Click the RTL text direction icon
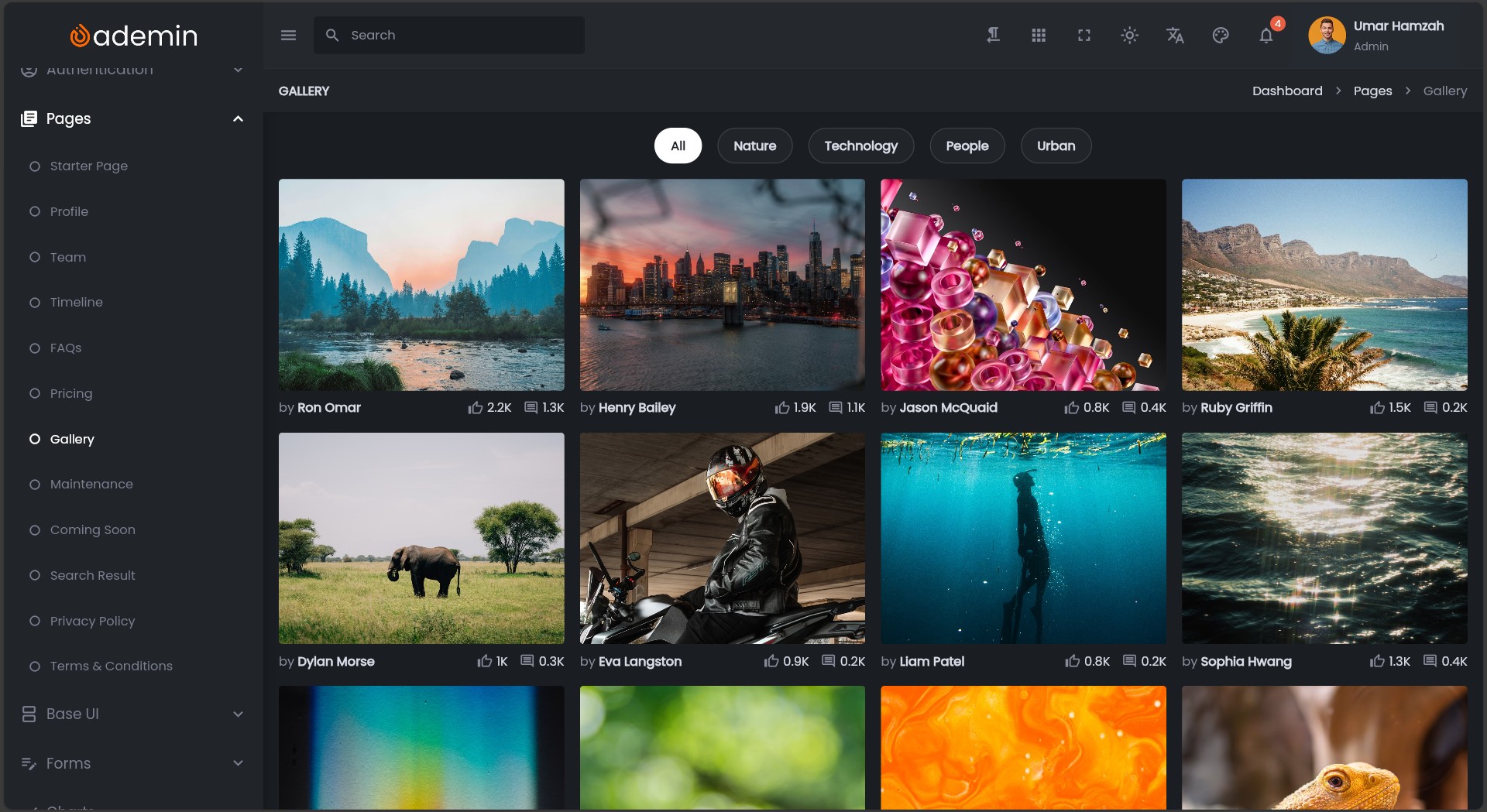The width and height of the screenshot is (1487, 812). click(x=993, y=36)
